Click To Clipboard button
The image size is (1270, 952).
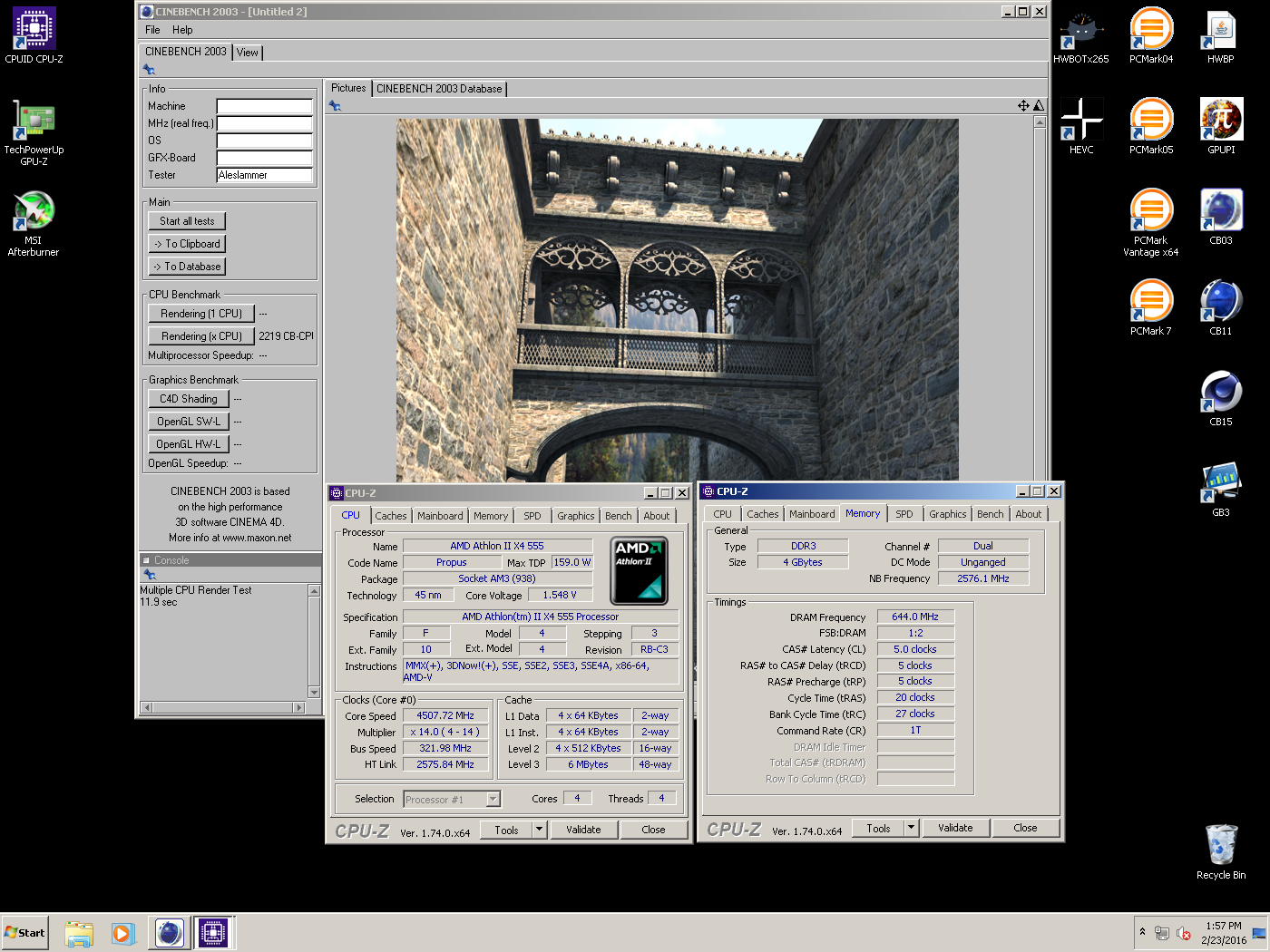[187, 244]
